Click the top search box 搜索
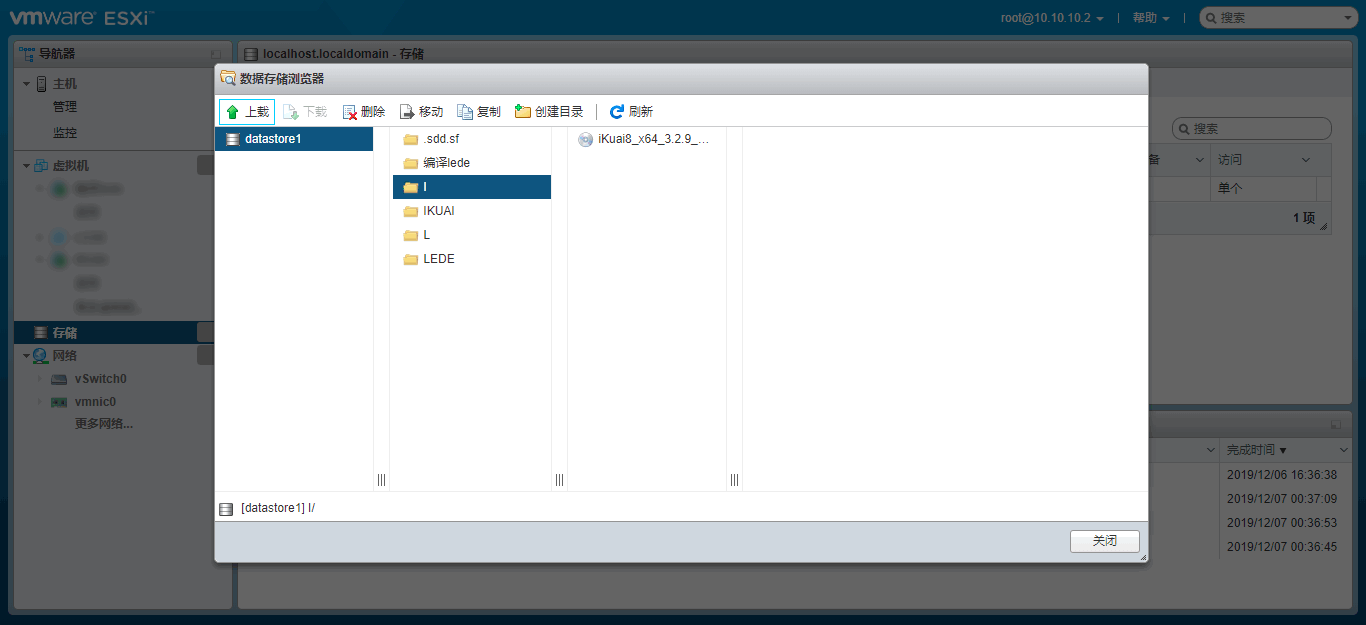Viewport: 1366px width, 625px height. coord(1277,18)
